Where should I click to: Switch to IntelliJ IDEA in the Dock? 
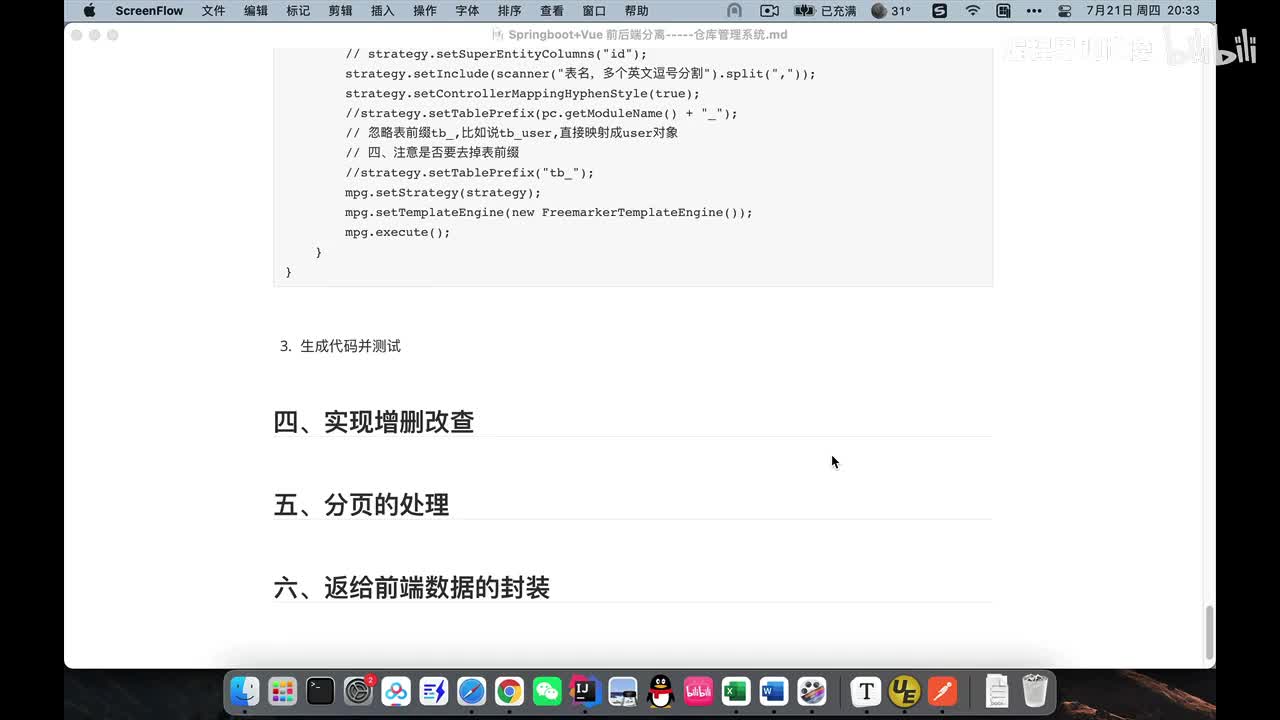[x=585, y=691]
